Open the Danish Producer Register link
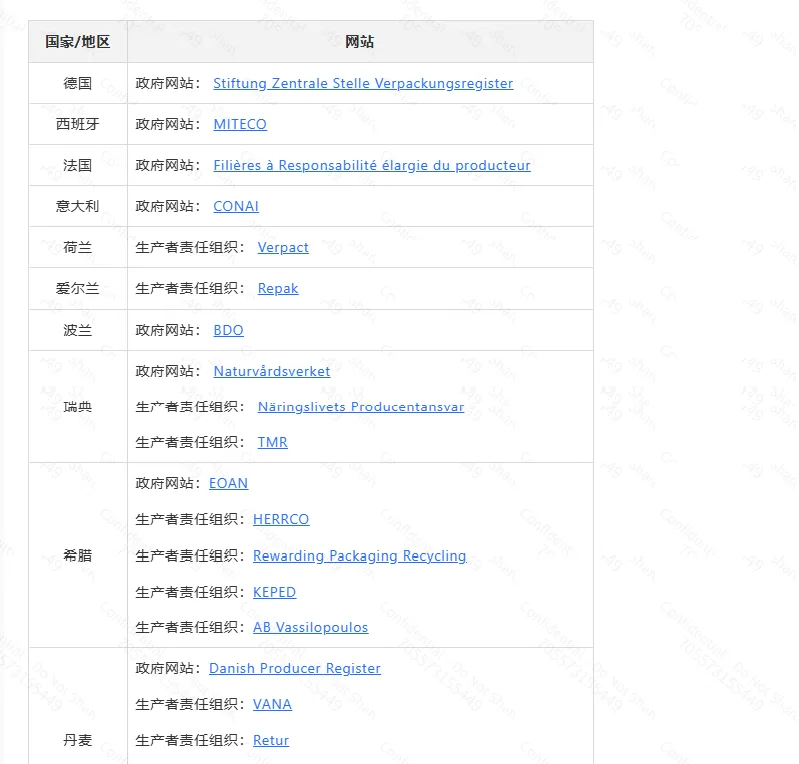 click(294, 668)
